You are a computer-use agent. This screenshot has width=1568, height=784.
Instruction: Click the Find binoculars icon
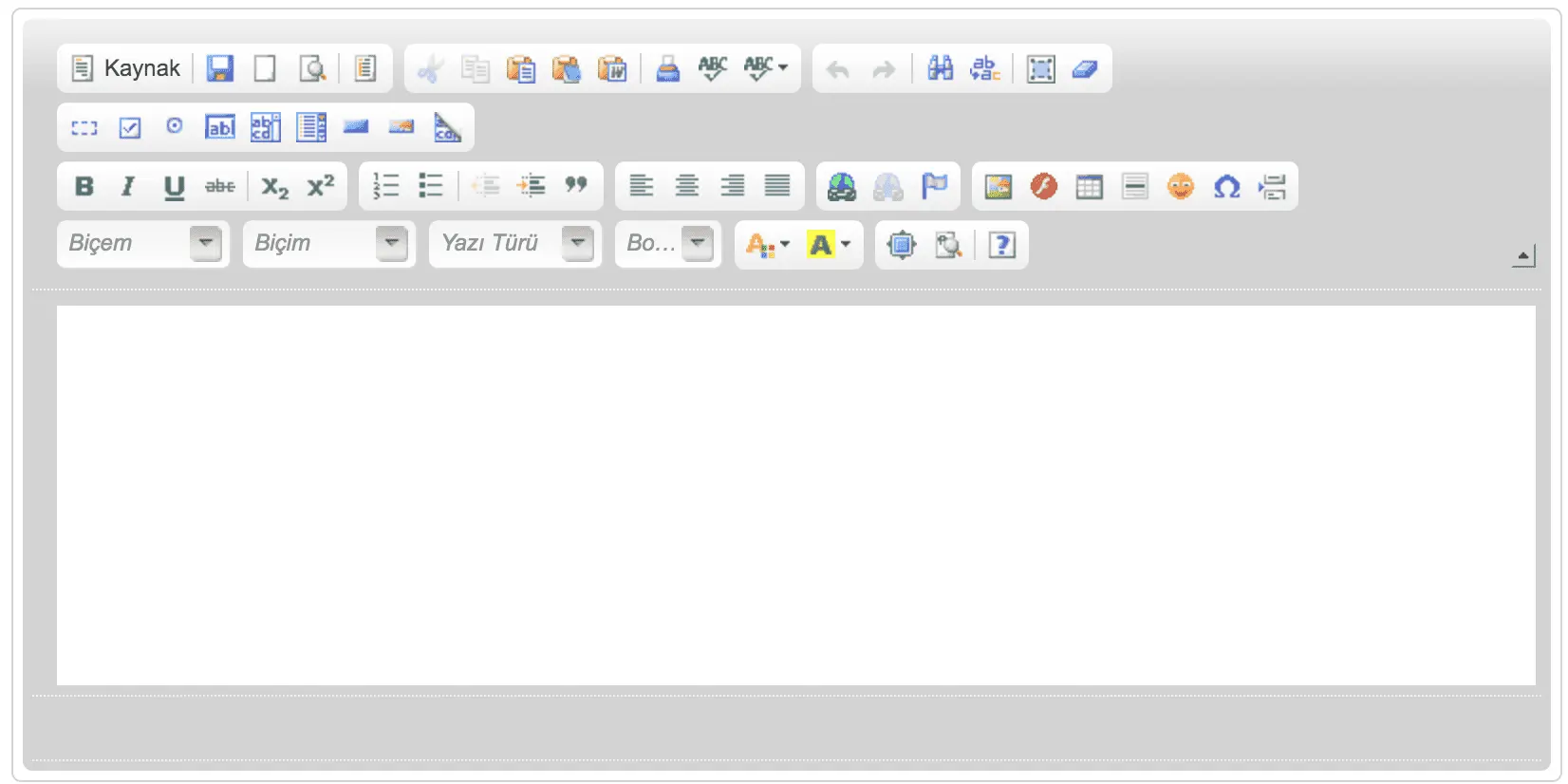pyautogui.click(x=940, y=68)
